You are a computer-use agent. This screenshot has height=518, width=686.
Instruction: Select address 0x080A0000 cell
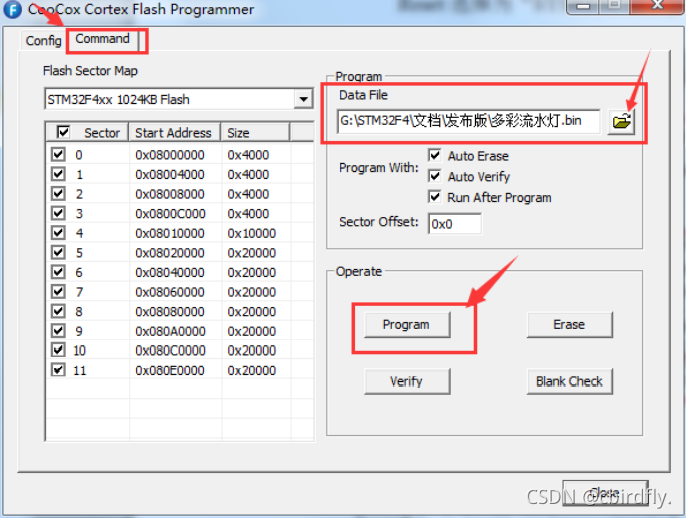tap(170, 331)
